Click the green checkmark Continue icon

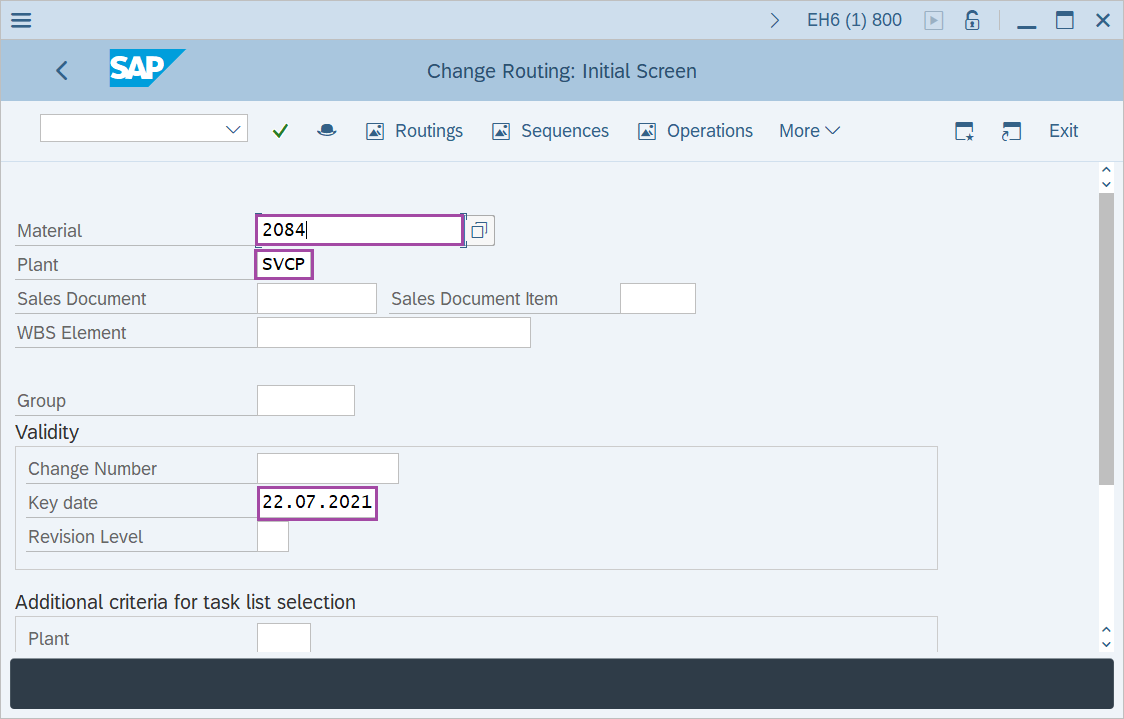(x=280, y=130)
